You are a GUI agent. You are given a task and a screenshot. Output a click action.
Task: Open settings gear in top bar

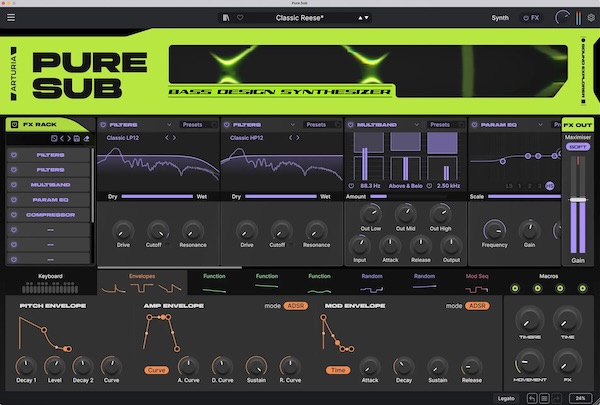click(x=591, y=18)
